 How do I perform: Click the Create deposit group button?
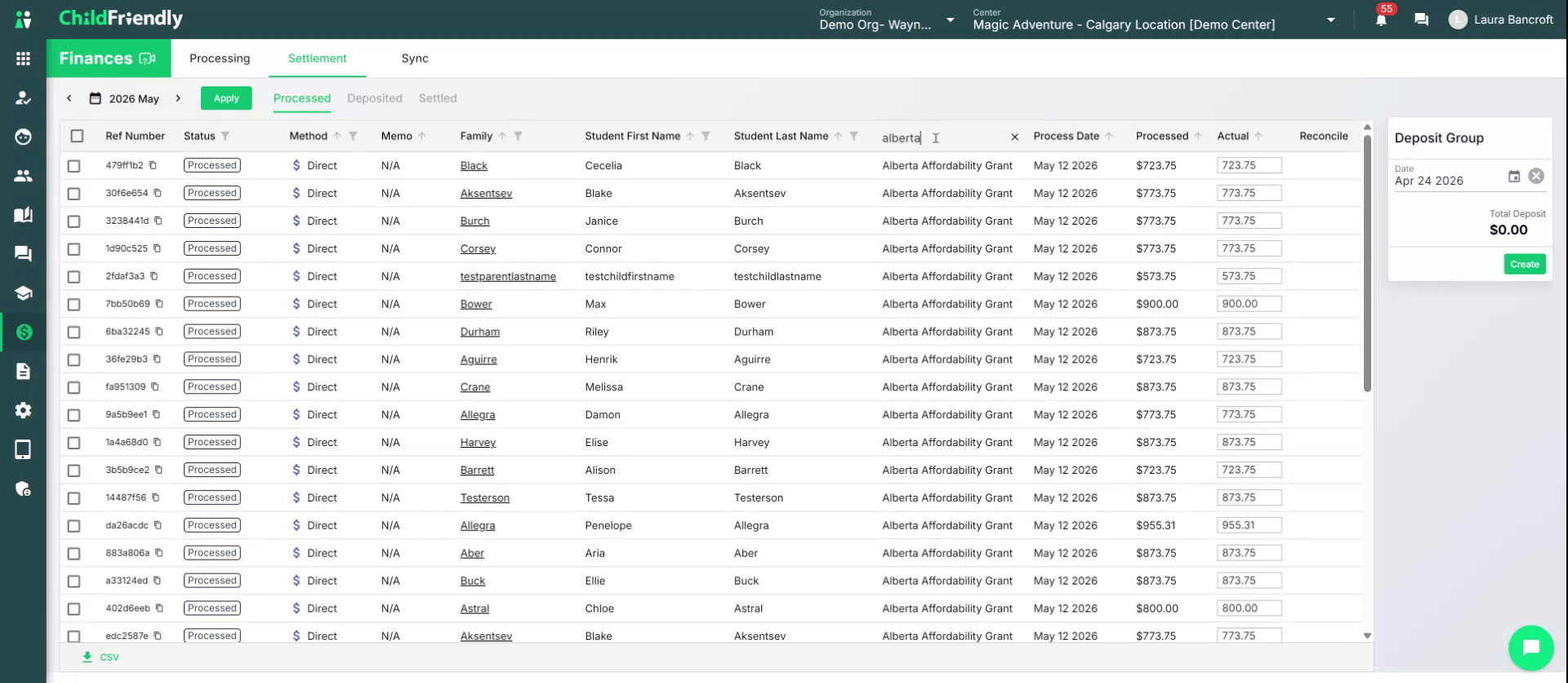pos(1525,264)
